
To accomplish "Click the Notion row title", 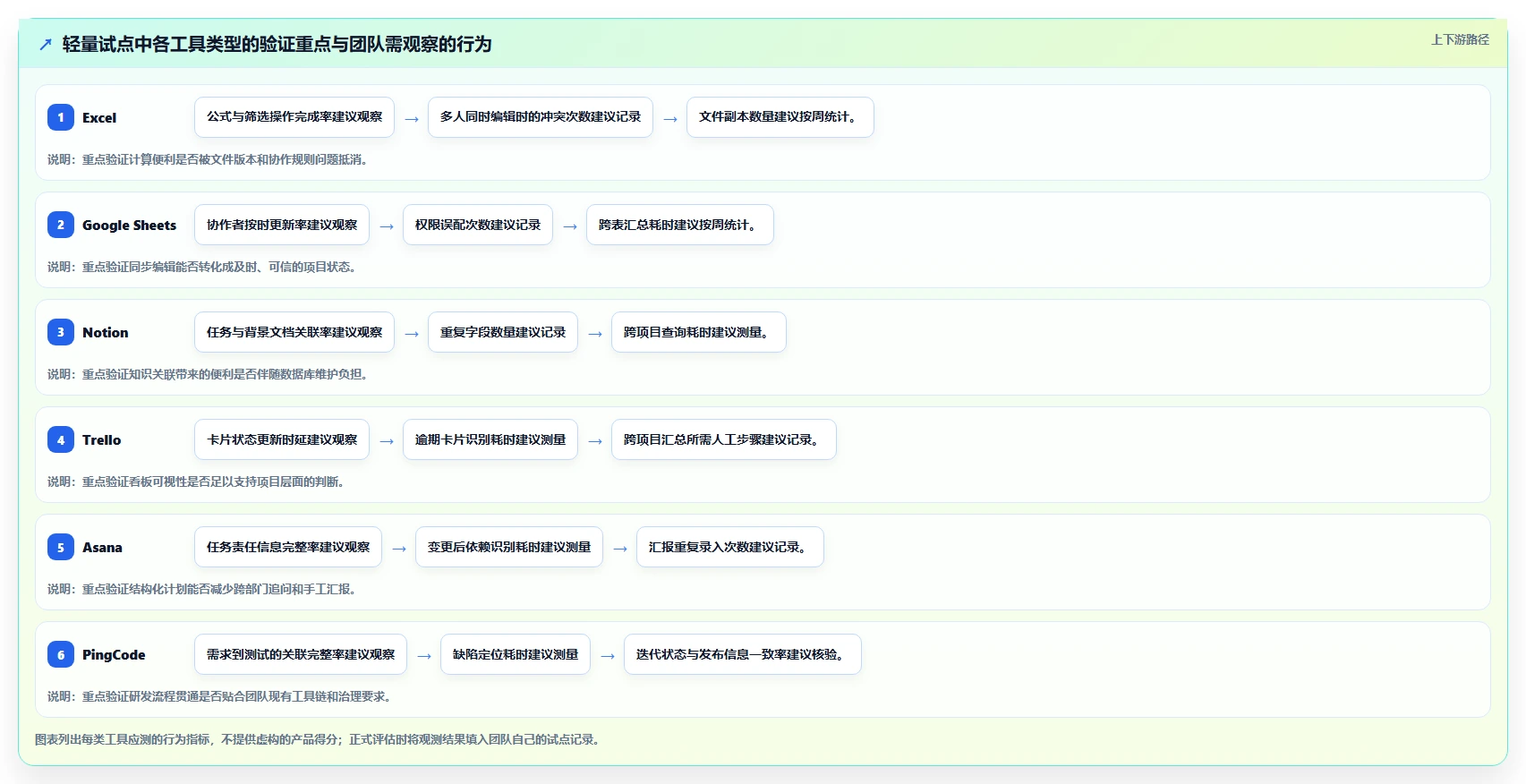I will (105, 332).
